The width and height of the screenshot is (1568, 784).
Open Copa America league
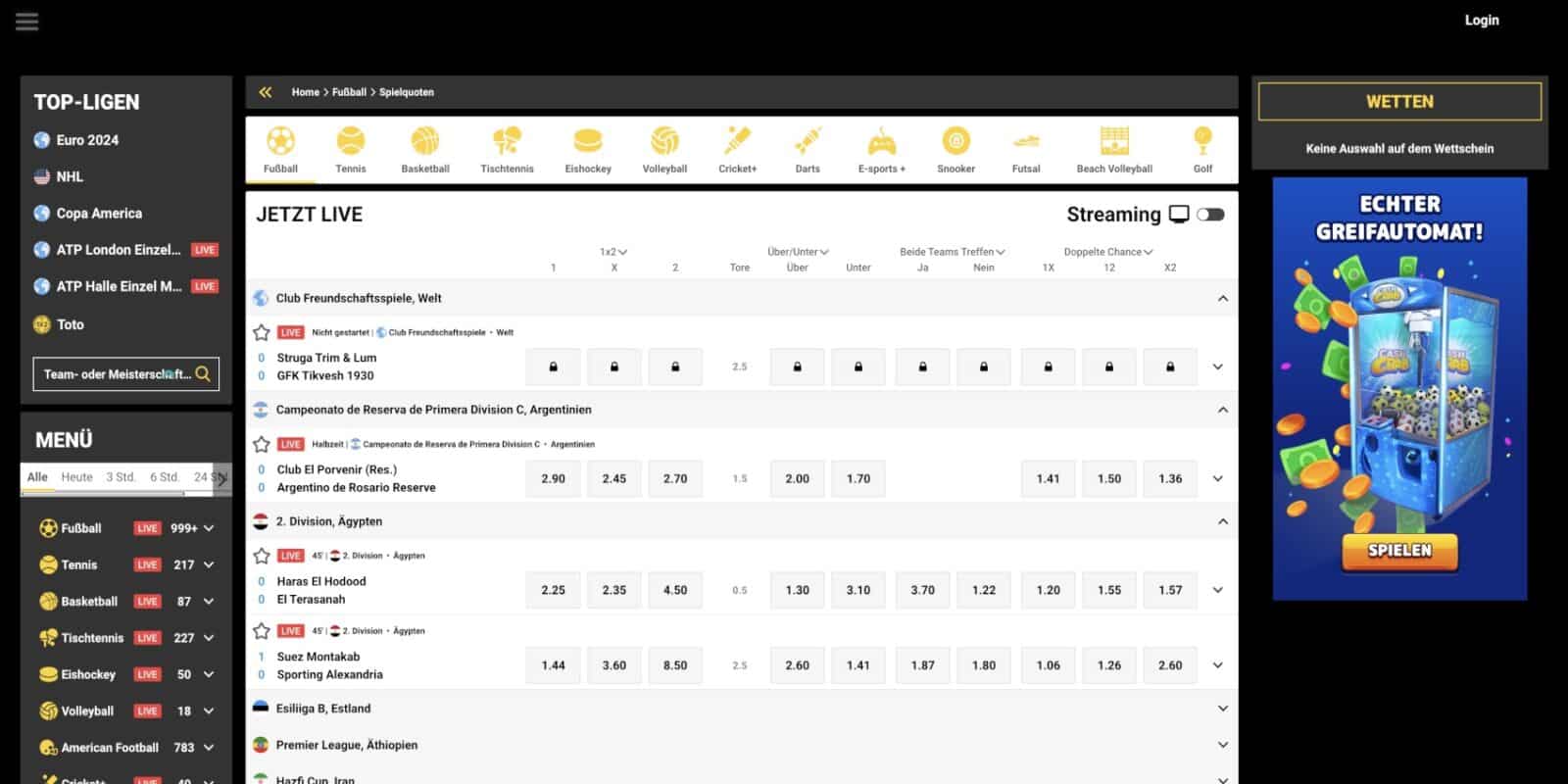click(x=99, y=213)
